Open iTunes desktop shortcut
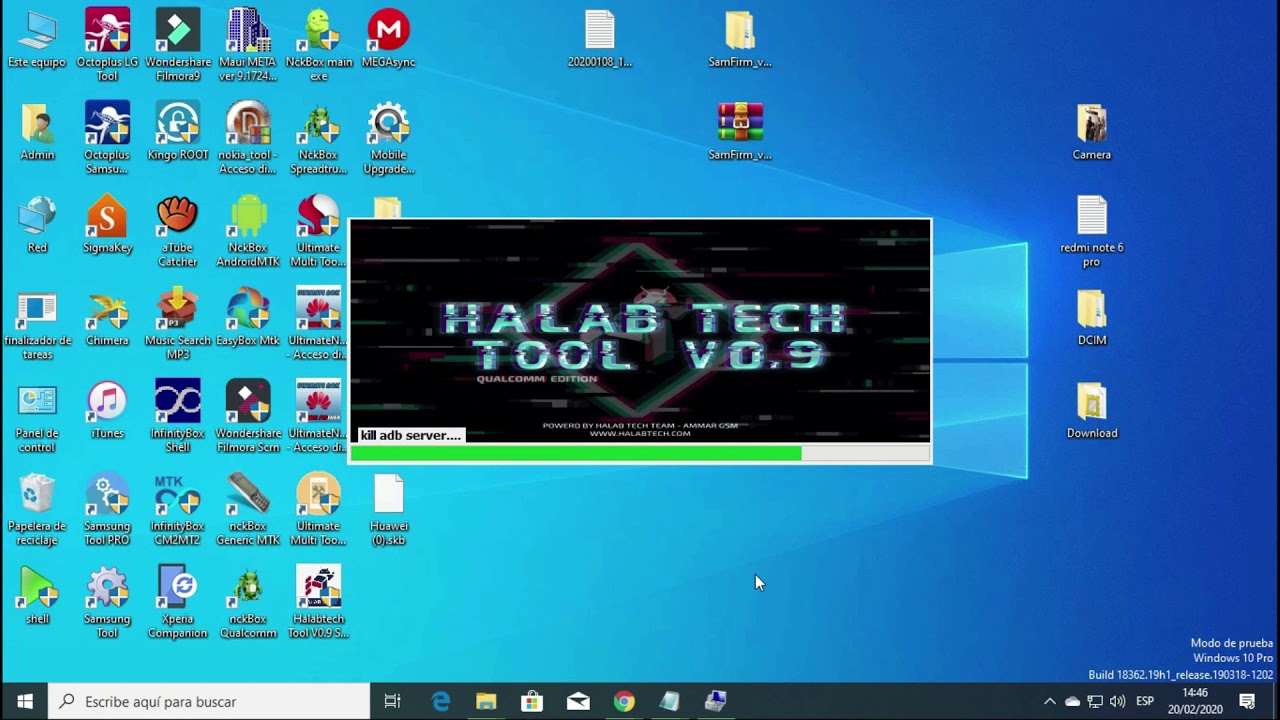 coord(107,409)
